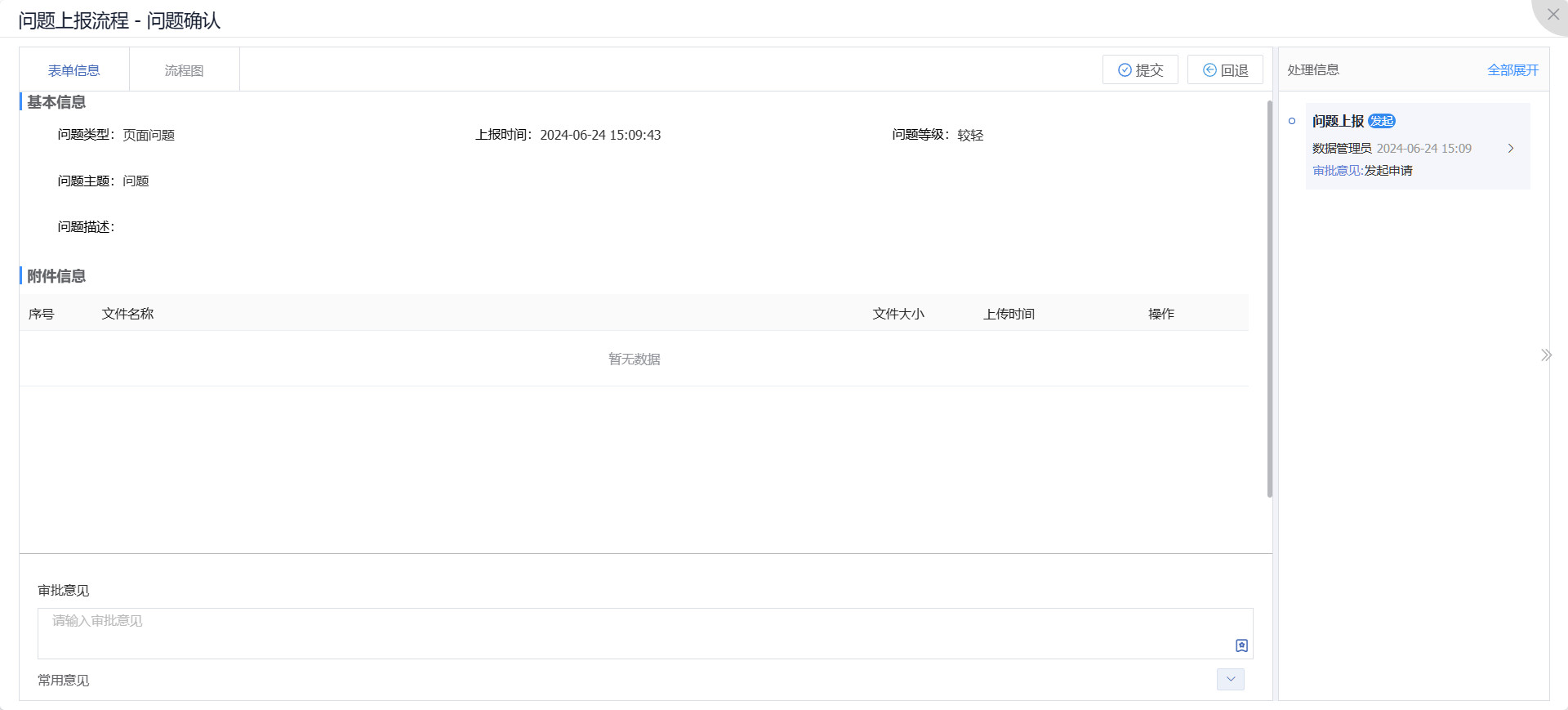The image size is (1568, 710).
Task: Click the form's vertical scrollbar
Action: point(1269,298)
